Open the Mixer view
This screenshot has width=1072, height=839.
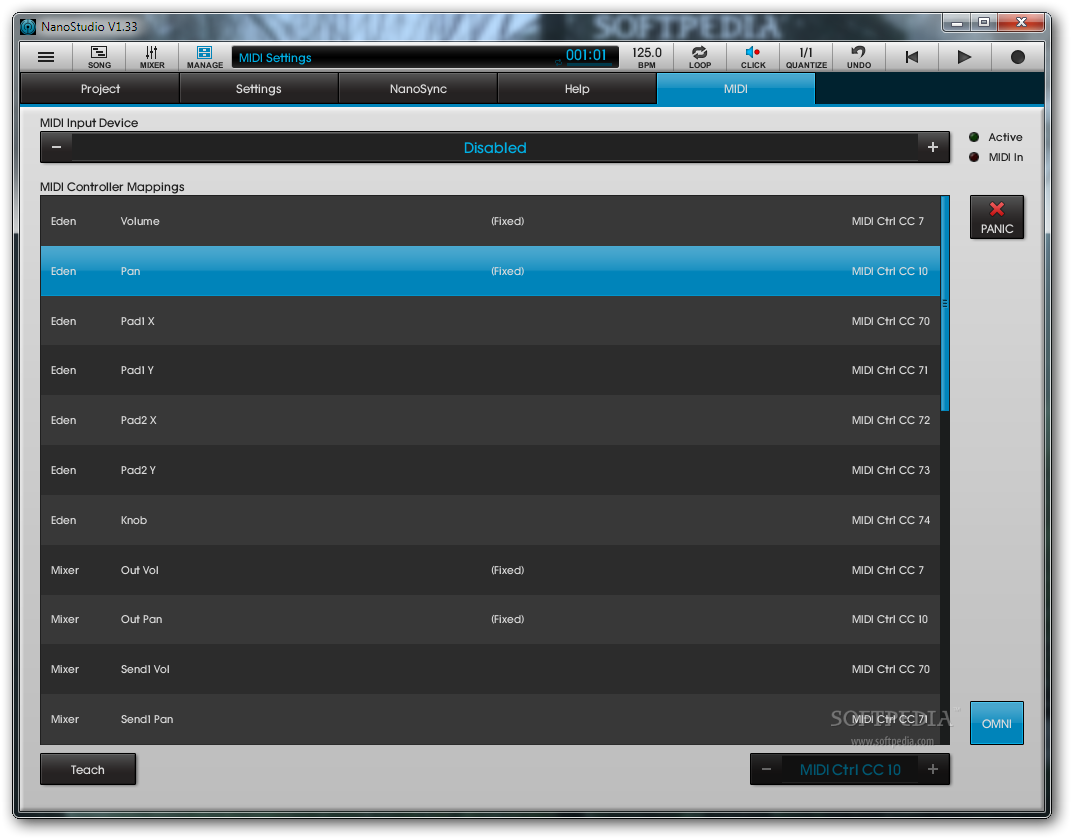152,57
